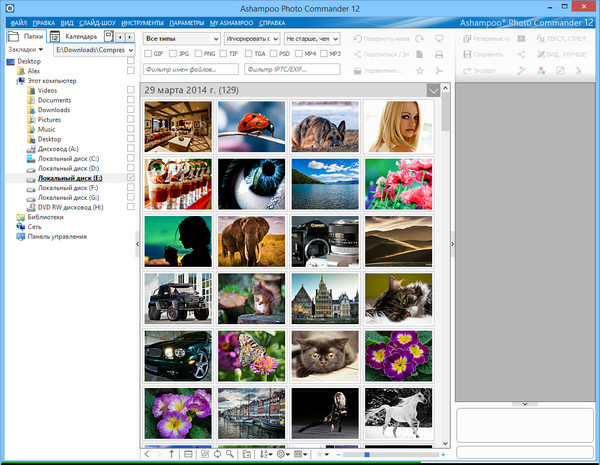Open the sort order options icon
The image size is (600, 465).
pos(264,454)
